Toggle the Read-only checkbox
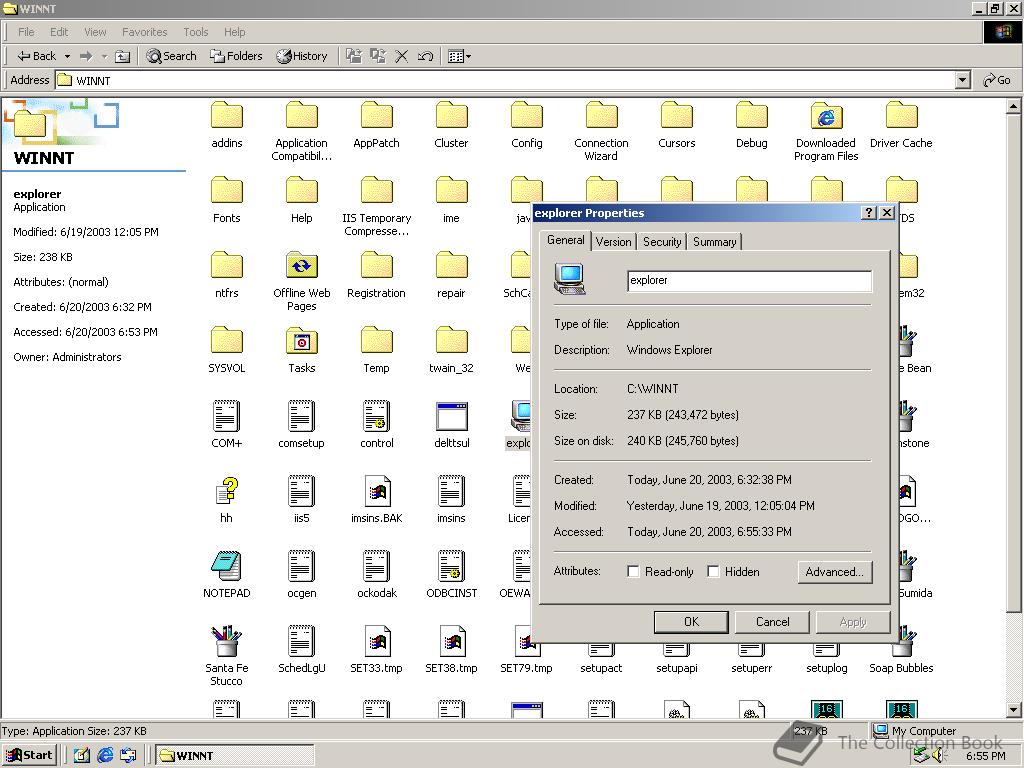 tap(633, 571)
